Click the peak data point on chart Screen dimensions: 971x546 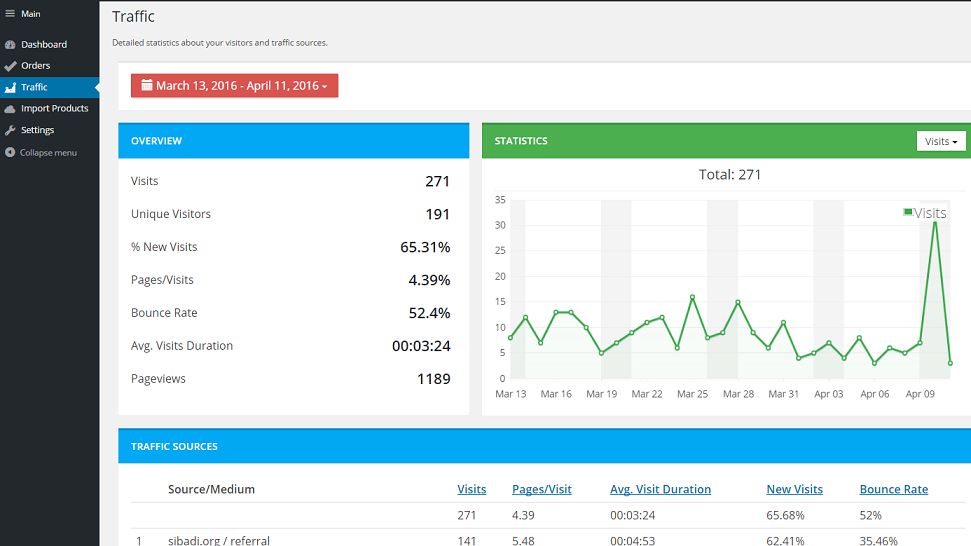935,220
